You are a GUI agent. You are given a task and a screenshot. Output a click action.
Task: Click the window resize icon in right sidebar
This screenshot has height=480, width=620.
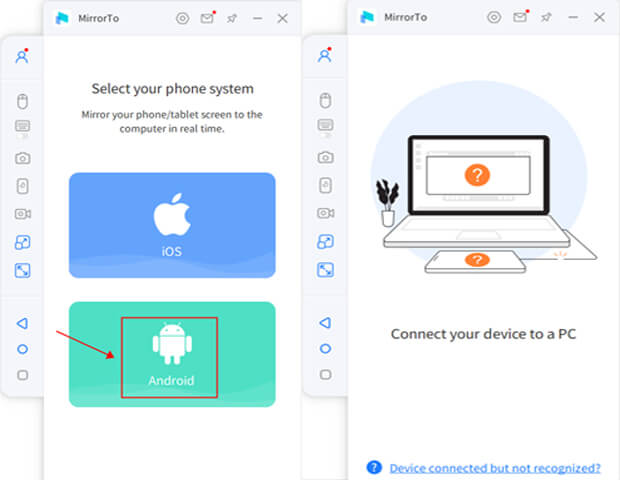[325, 242]
